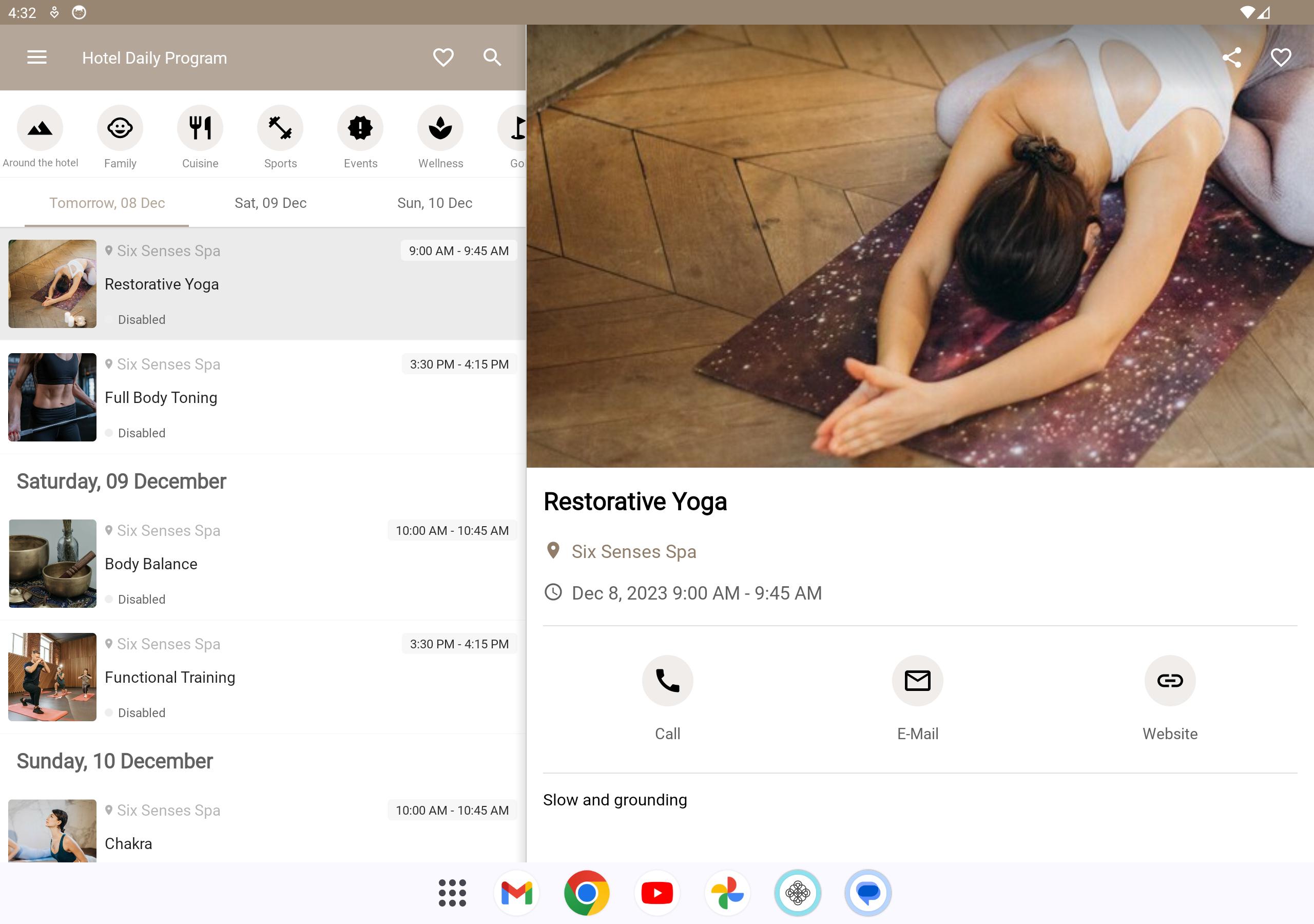Image resolution: width=1314 pixels, height=924 pixels.
Task: Open Body Balance list entry
Action: pos(263,563)
